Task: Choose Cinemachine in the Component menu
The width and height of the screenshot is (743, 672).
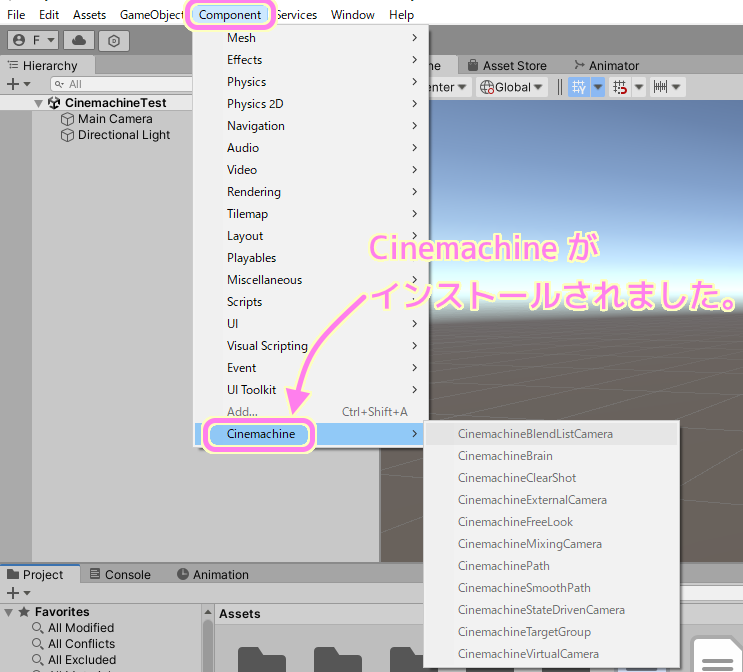Action: pos(311,434)
